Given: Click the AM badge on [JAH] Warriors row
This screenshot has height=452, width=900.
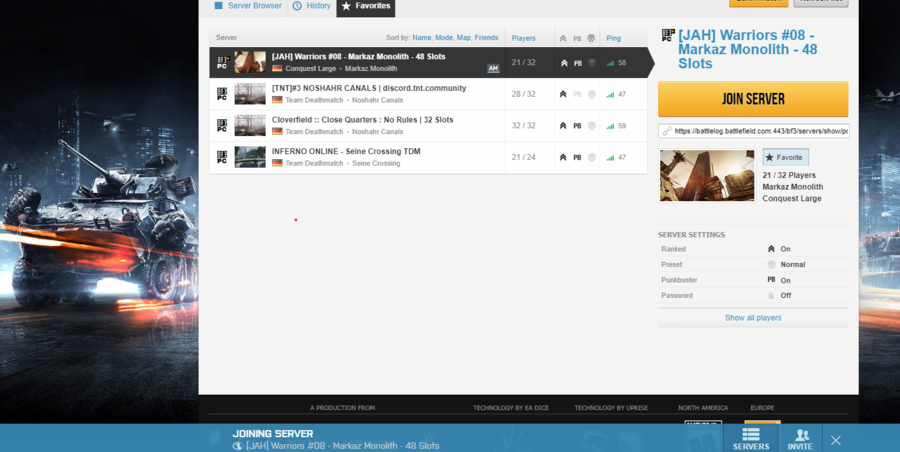Looking at the screenshot, I should point(493,68).
